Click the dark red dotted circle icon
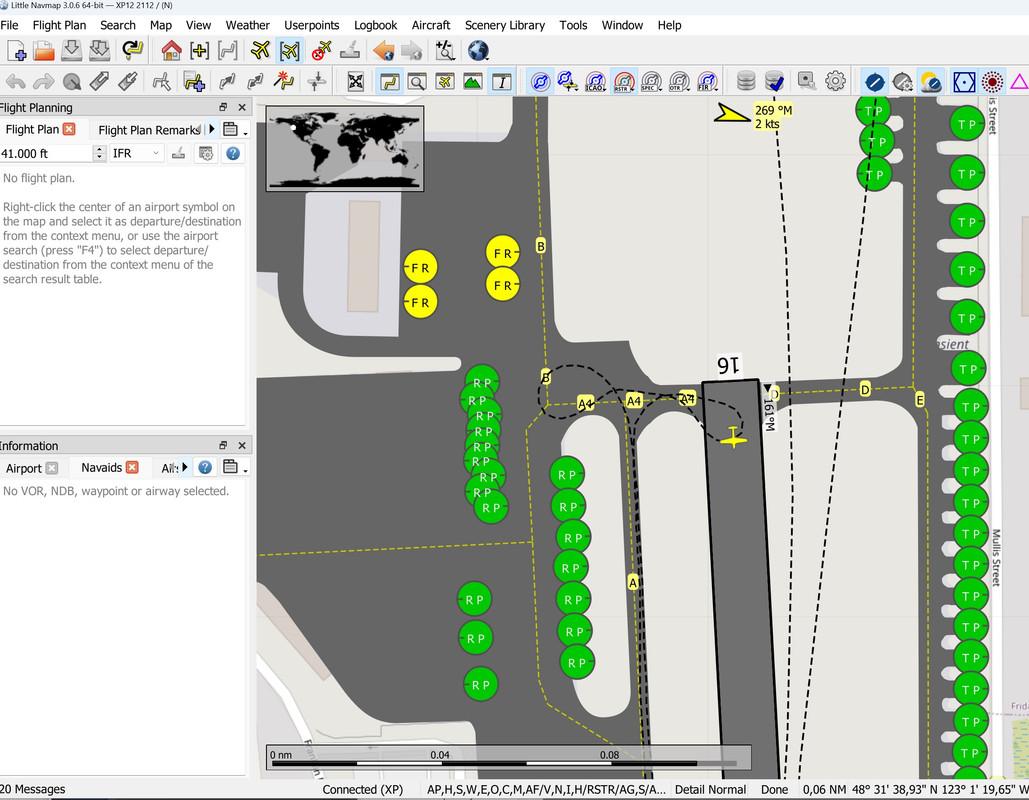 tap(992, 81)
